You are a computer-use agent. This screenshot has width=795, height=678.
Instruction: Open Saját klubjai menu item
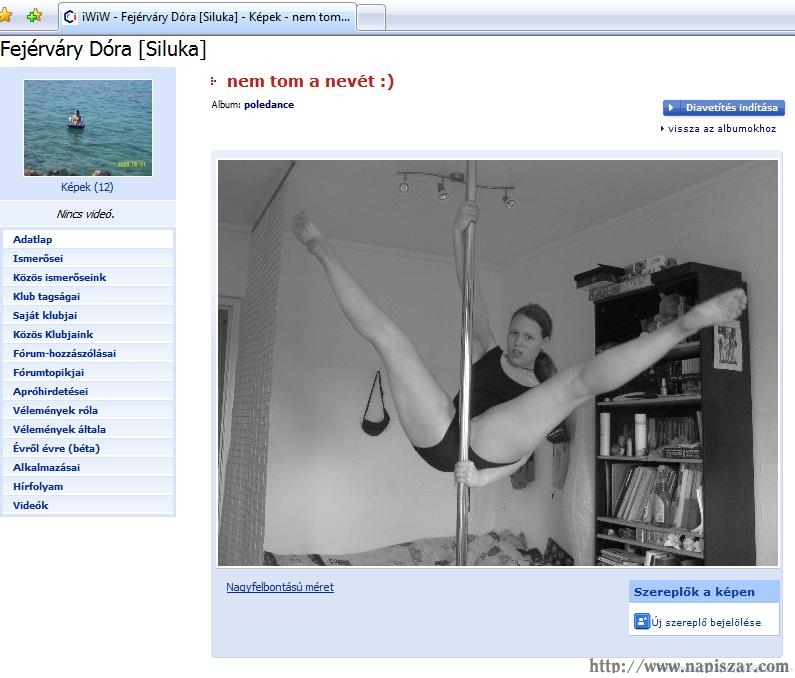click(88, 315)
